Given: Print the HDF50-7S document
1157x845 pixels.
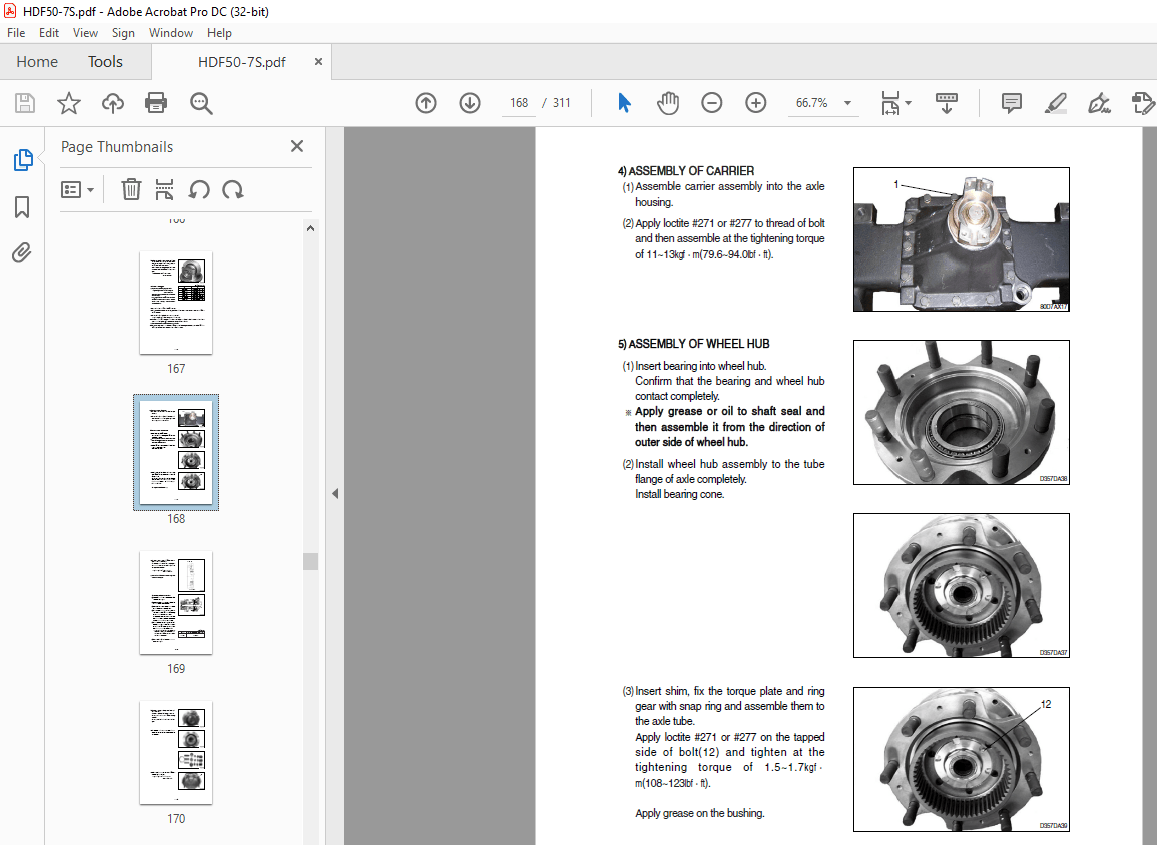Looking at the screenshot, I should pyautogui.click(x=156, y=103).
